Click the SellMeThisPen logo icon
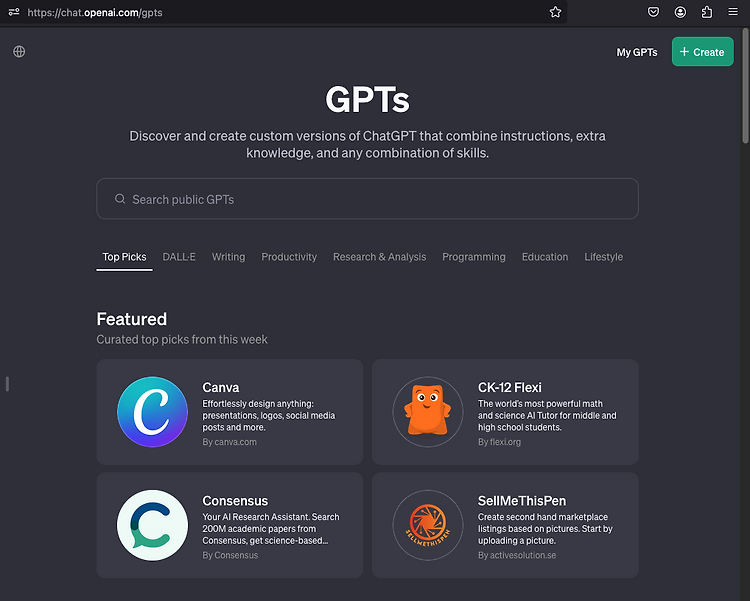750x601 pixels. [x=428, y=525]
